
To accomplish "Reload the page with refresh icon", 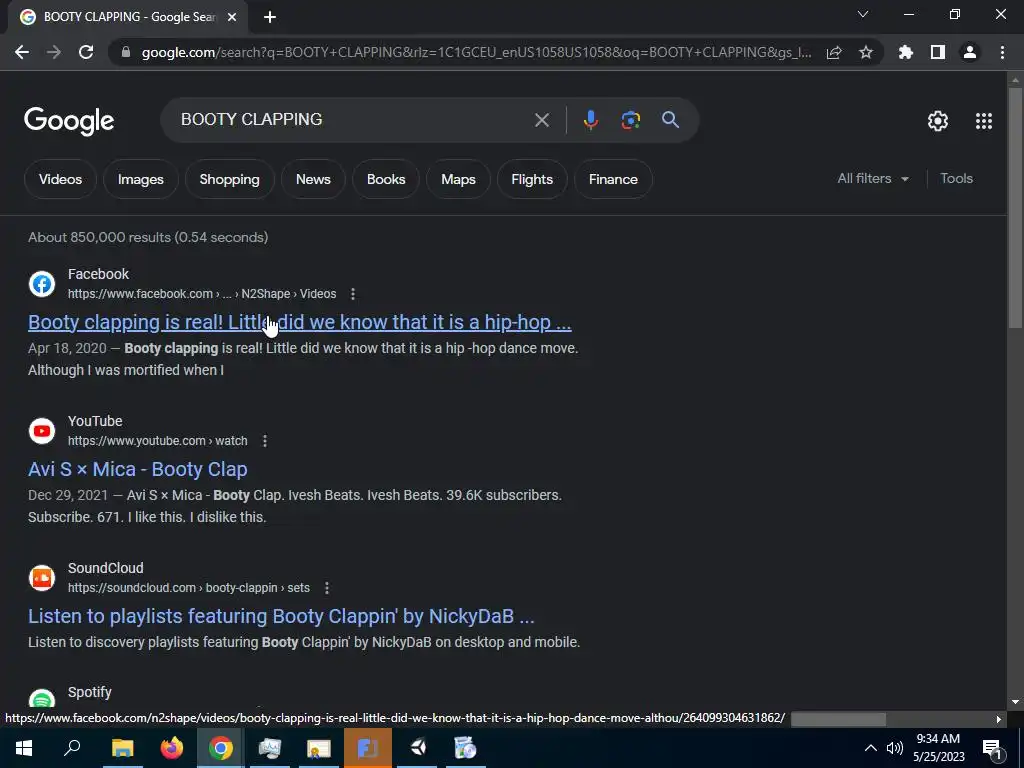I will click(x=86, y=52).
